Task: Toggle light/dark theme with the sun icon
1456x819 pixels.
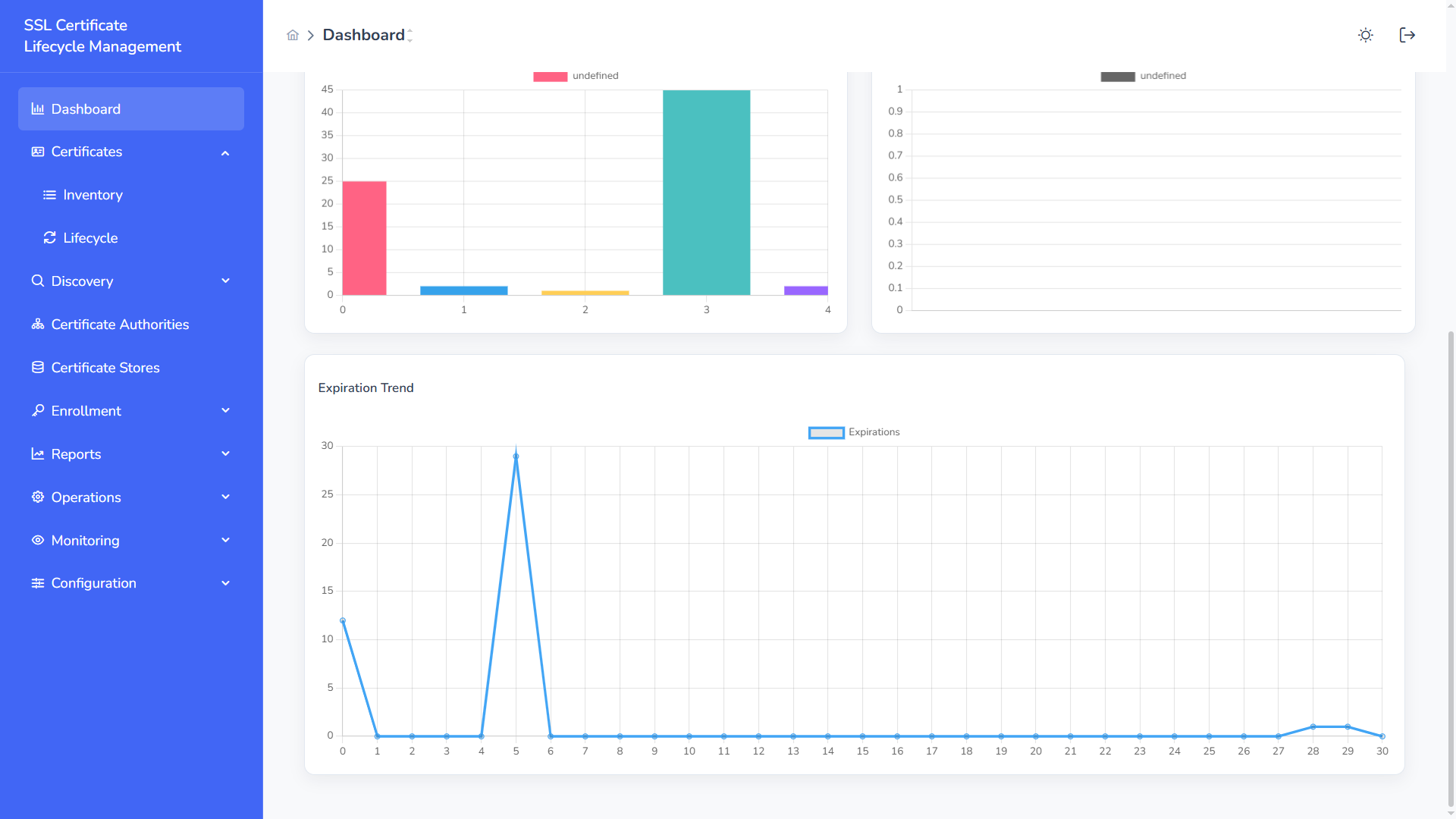Action: coord(1365,35)
